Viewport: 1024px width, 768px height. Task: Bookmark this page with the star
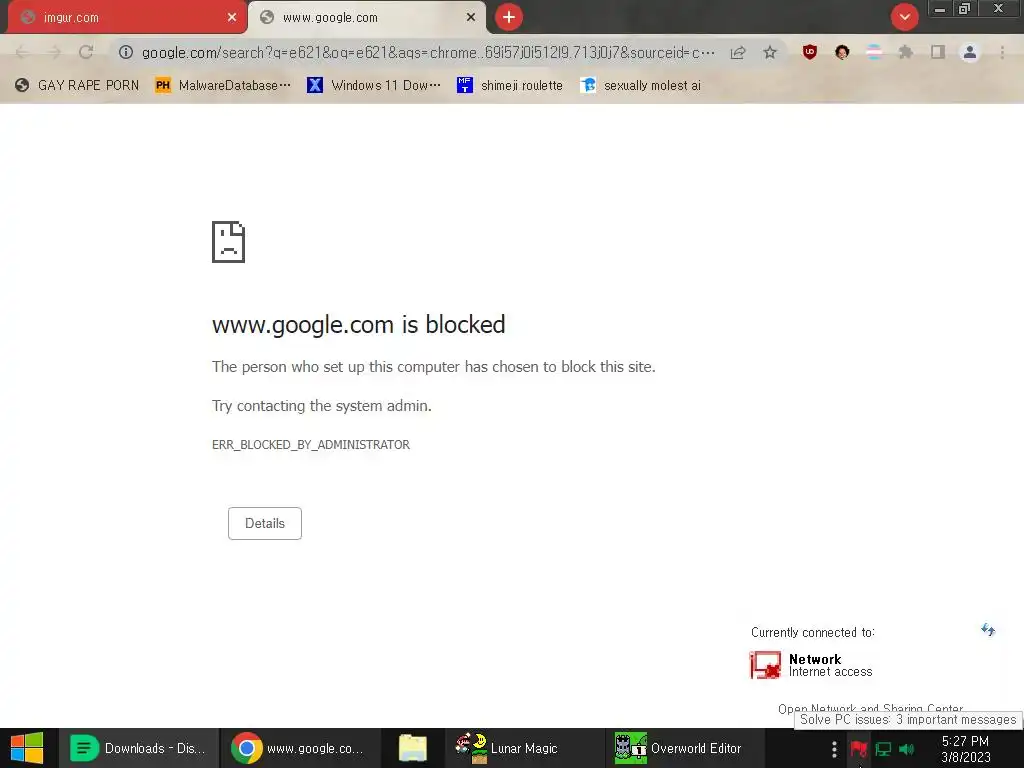770,52
